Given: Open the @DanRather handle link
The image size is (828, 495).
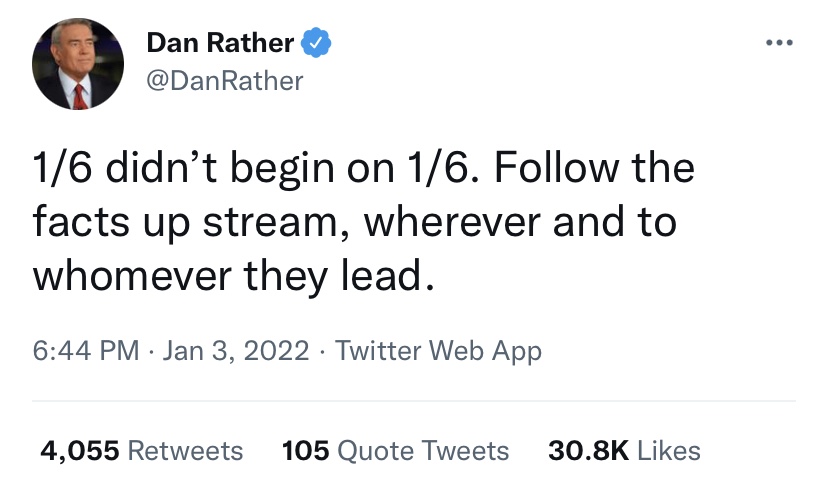Looking at the screenshot, I should (224, 80).
